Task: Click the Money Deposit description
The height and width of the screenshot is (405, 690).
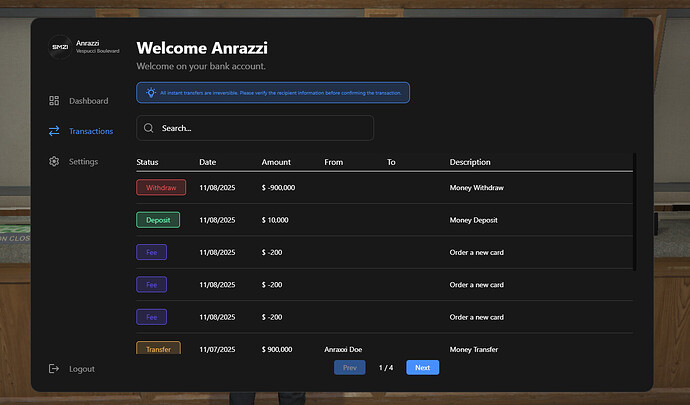Action: (473, 220)
